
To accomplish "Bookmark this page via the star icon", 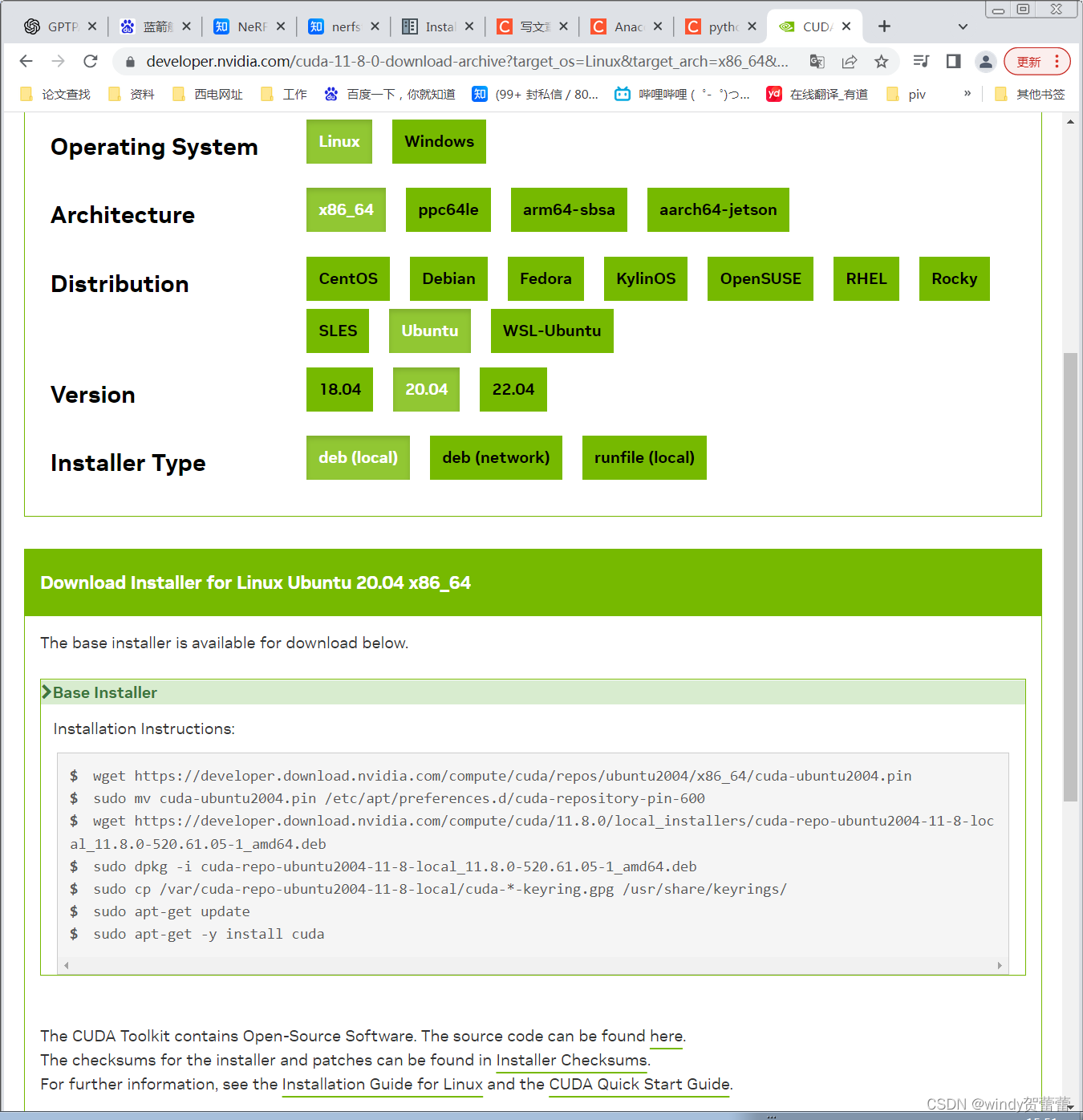I will point(882,61).
